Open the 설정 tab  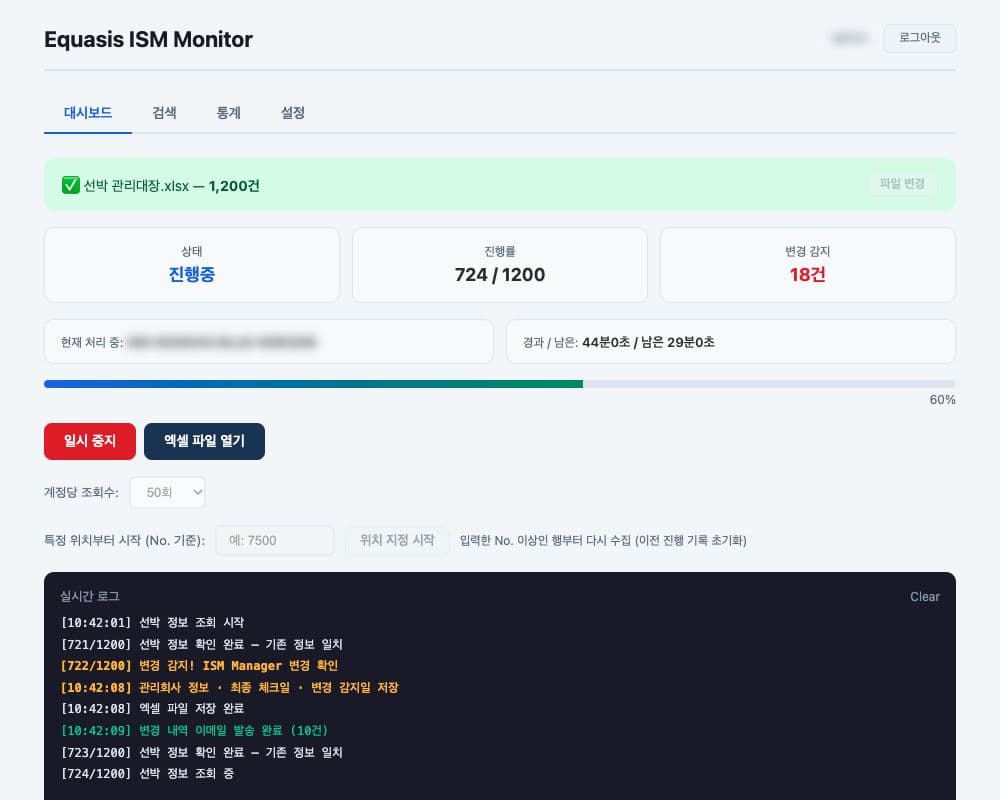[x=293, y=113]
